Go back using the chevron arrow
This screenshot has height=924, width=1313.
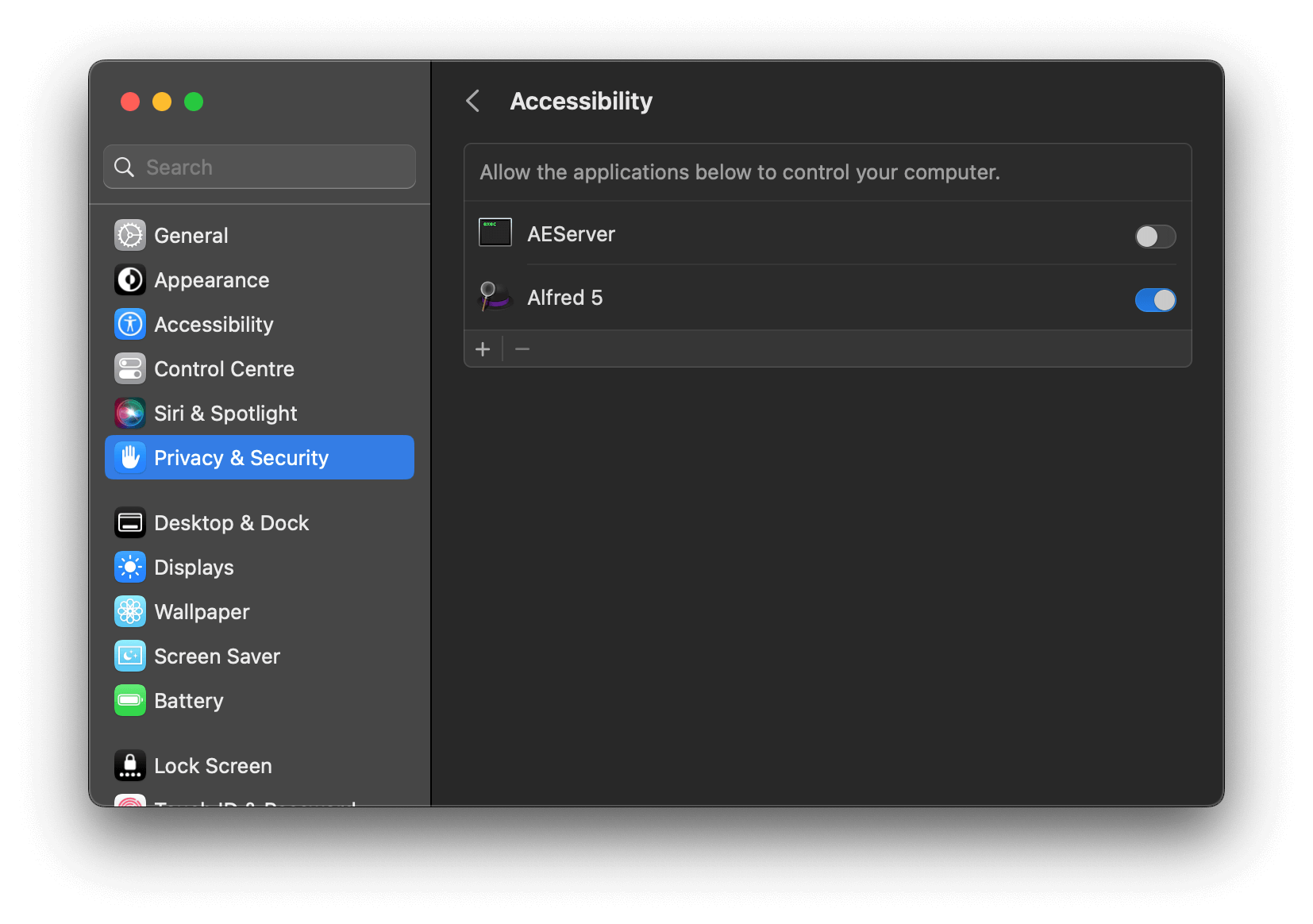pos(473,102)
